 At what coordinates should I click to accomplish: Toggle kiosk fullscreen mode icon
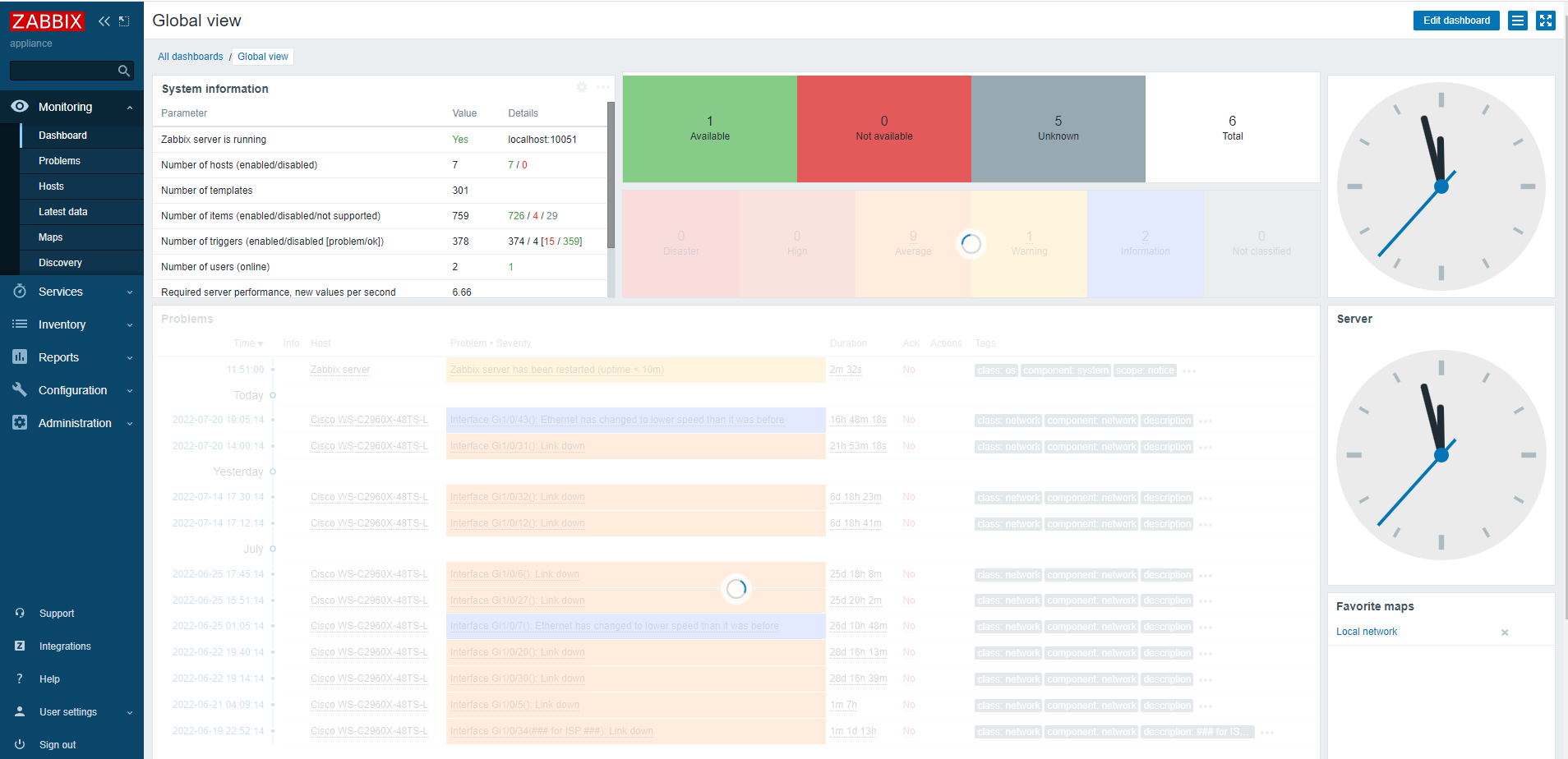[1546, 21]
